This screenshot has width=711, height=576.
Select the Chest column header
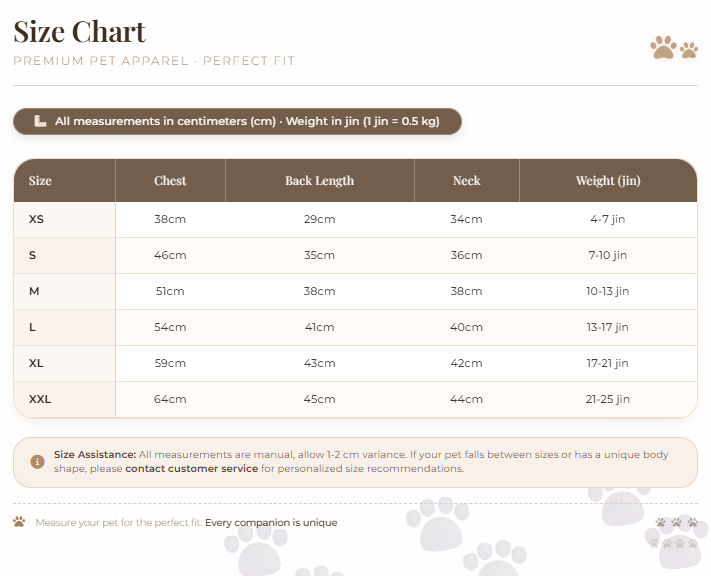[170, 181]
